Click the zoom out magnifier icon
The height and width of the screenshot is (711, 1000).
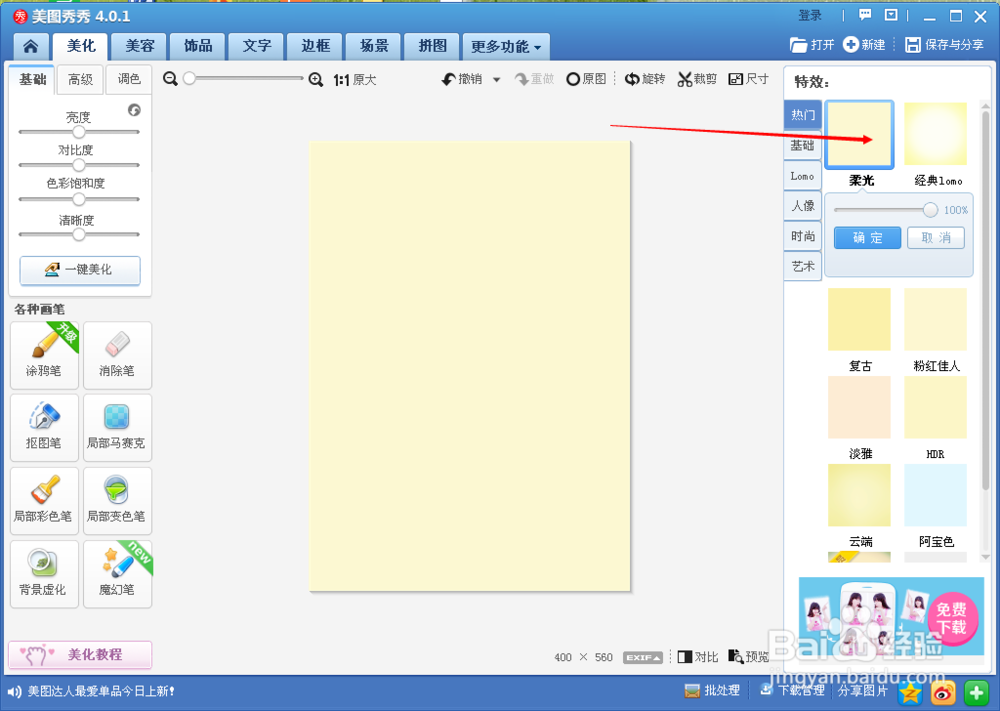pyautogui.click(x=170, y=79)
